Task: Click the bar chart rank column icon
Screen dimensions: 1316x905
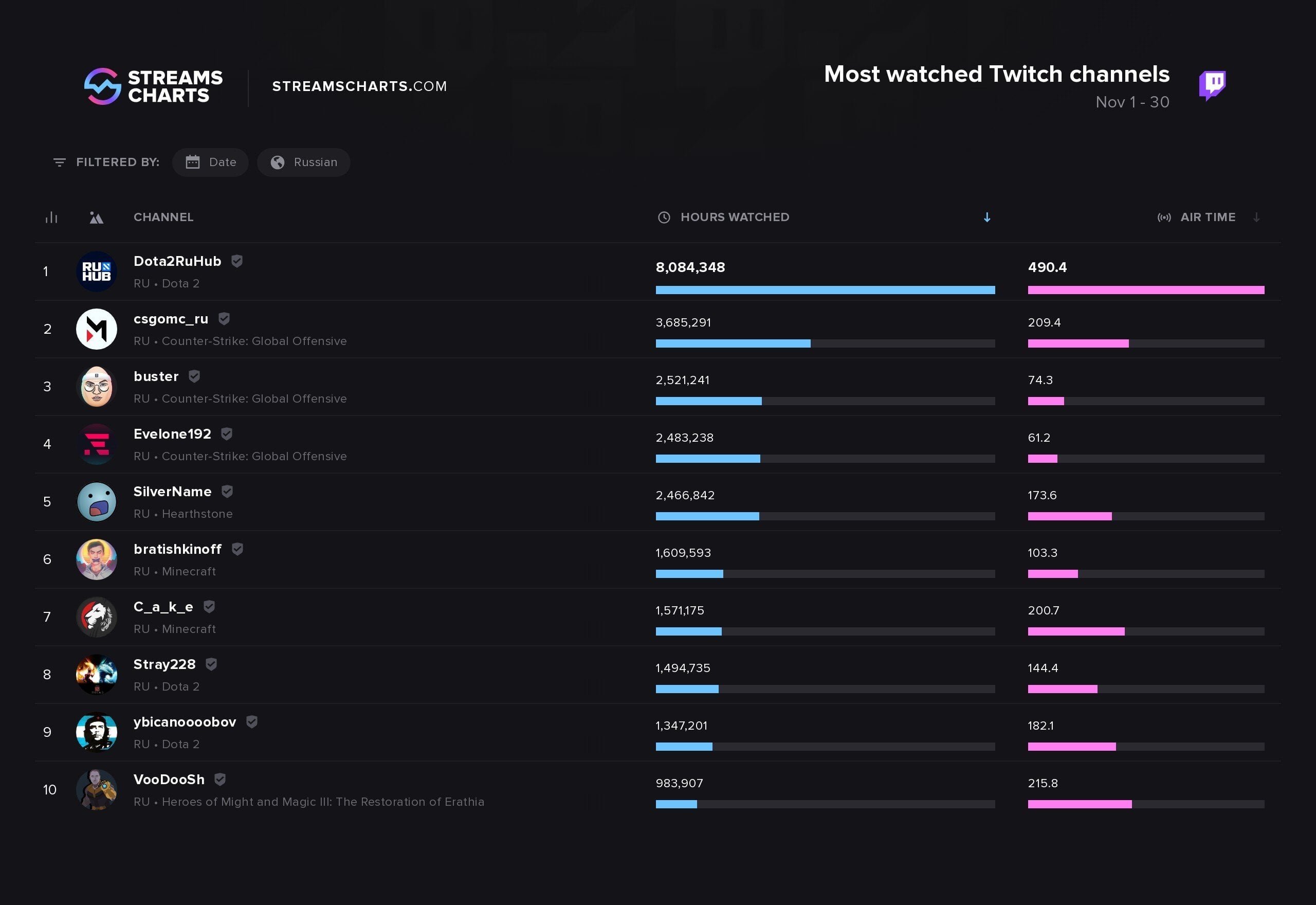Action: 51,217
